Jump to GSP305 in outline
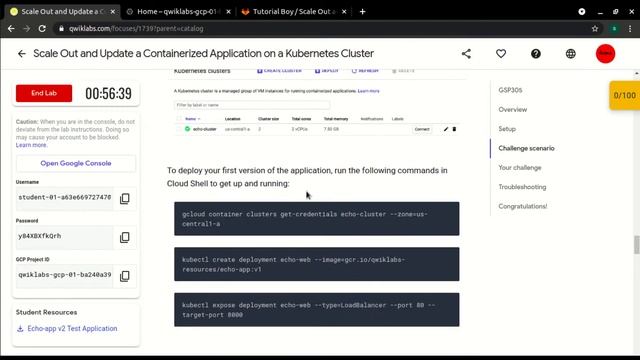The image size is (640, 360). pos(510,90)
